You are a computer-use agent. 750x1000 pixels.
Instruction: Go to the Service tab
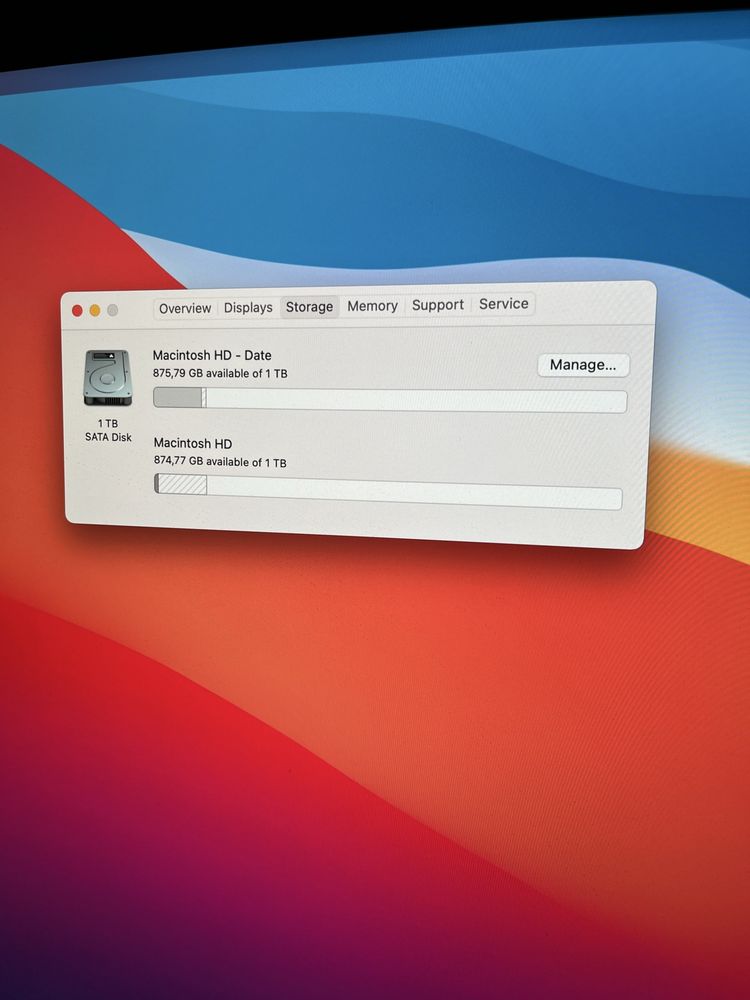pyautogui.click(x=504, y=304)
